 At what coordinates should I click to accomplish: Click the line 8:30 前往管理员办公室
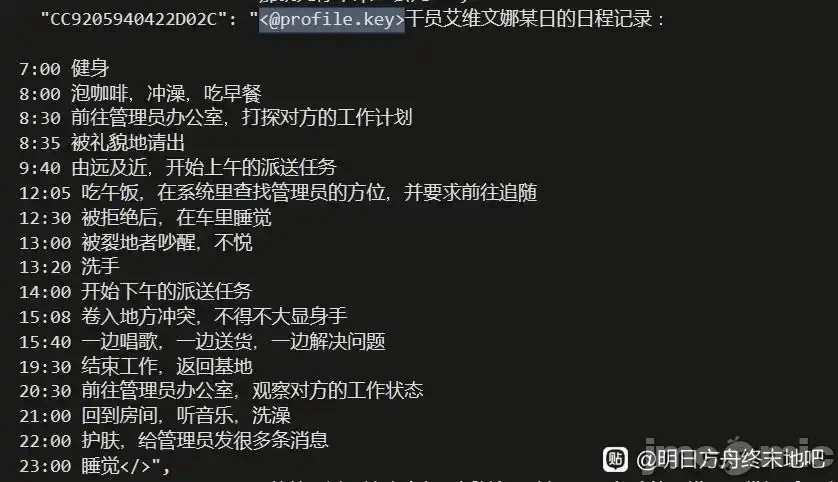[x=215, y=118]
